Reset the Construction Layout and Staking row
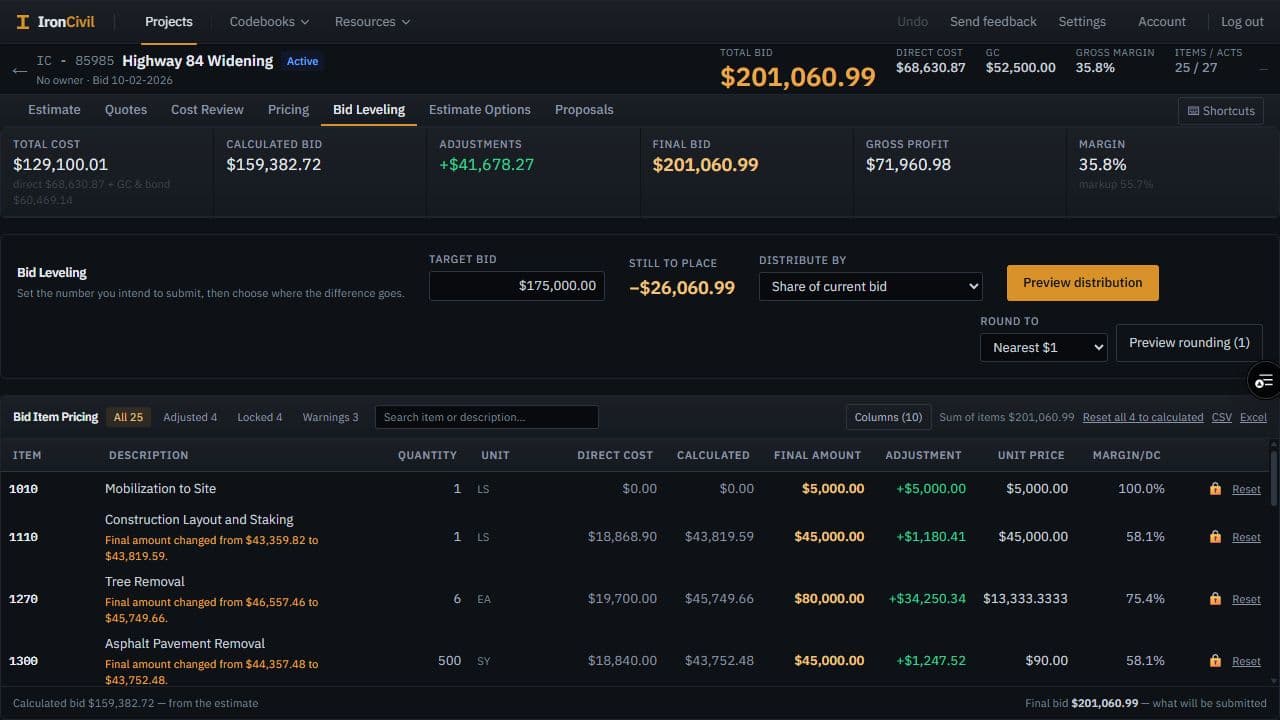 [x=1246, y=538]
